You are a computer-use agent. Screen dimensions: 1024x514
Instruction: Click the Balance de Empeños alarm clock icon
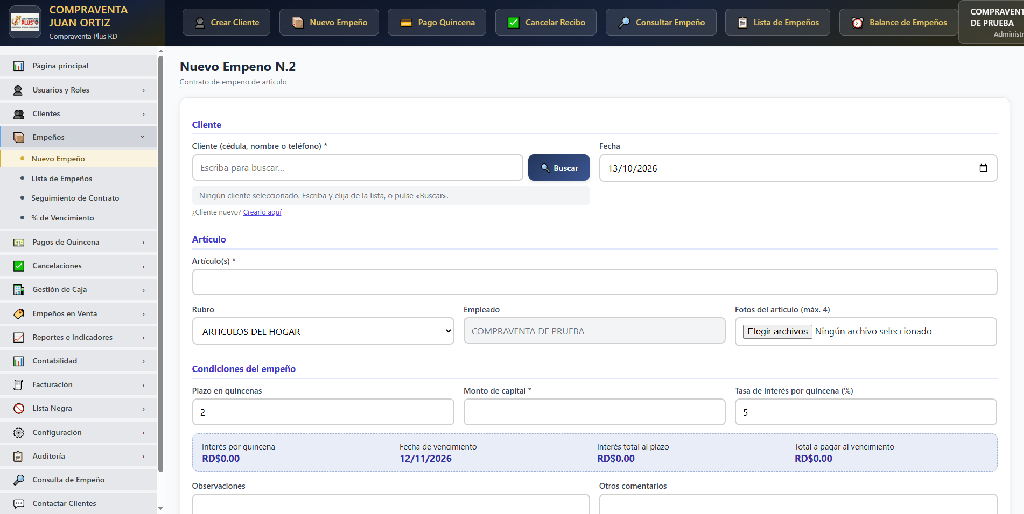click(x=857, y=22)
